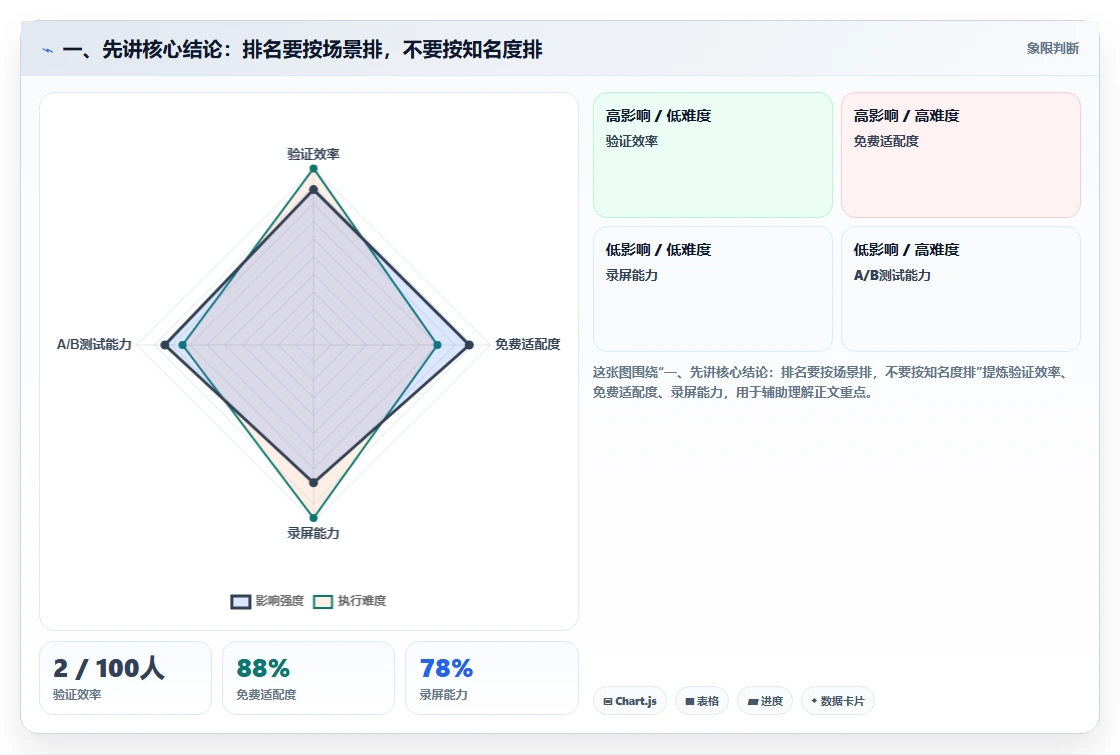Click the Chart.js tag chip
The image size is (1120, 755).
click(x=630, y=701)
